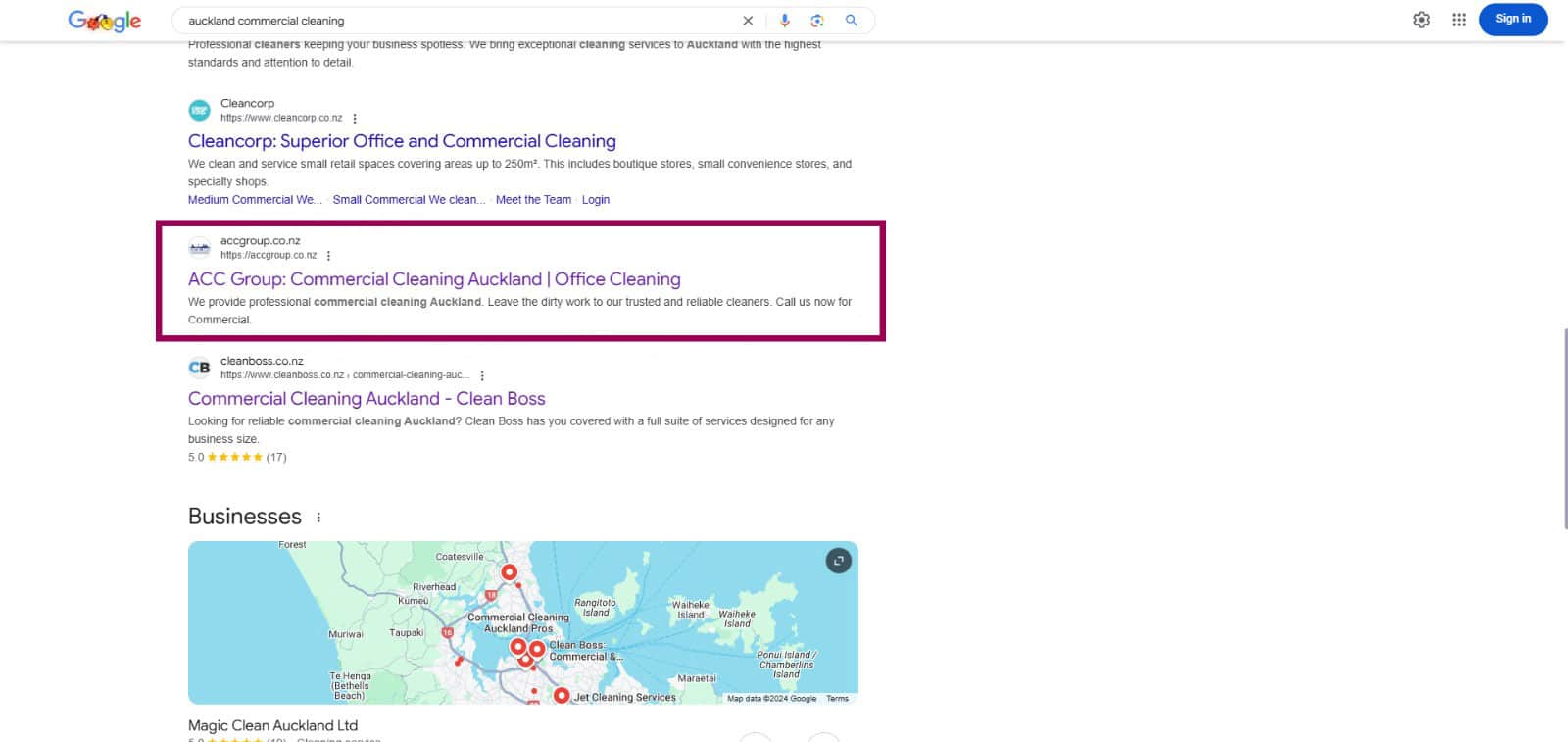Screen dimensions: 1568x742
Task: Open Google Lens image search icon
Action: (x=817, y=21)
